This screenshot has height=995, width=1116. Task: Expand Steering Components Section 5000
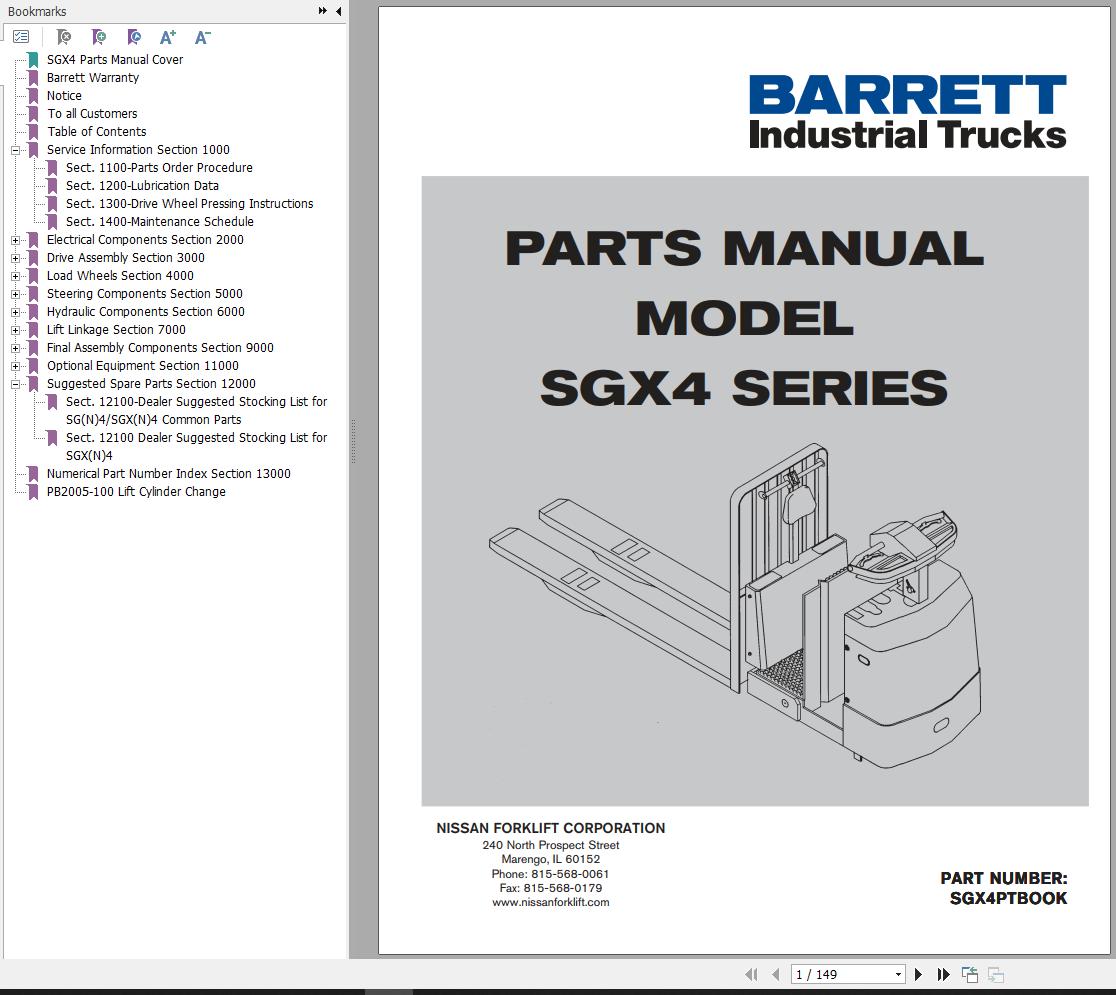pos(16,294)
